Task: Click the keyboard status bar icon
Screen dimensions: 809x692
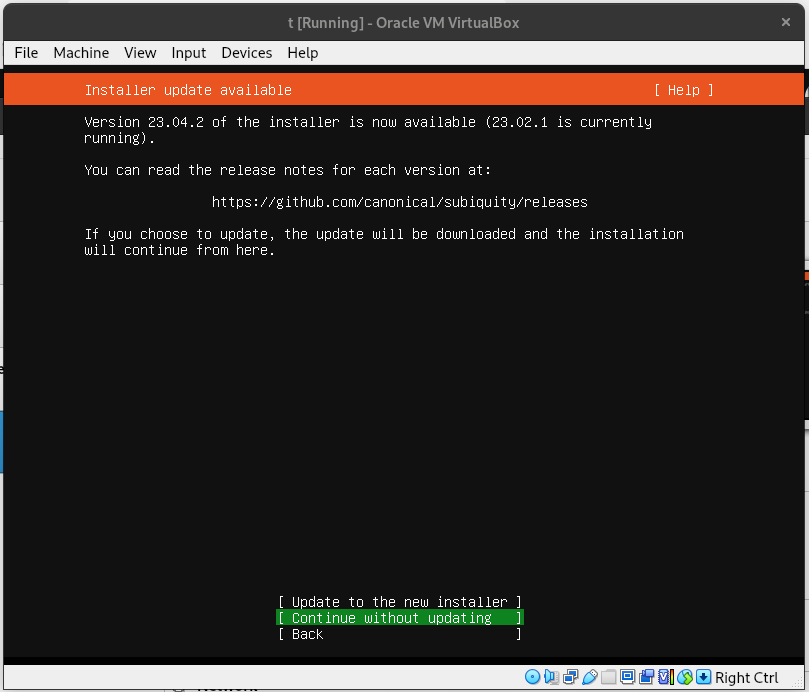Action: point(703,678)
